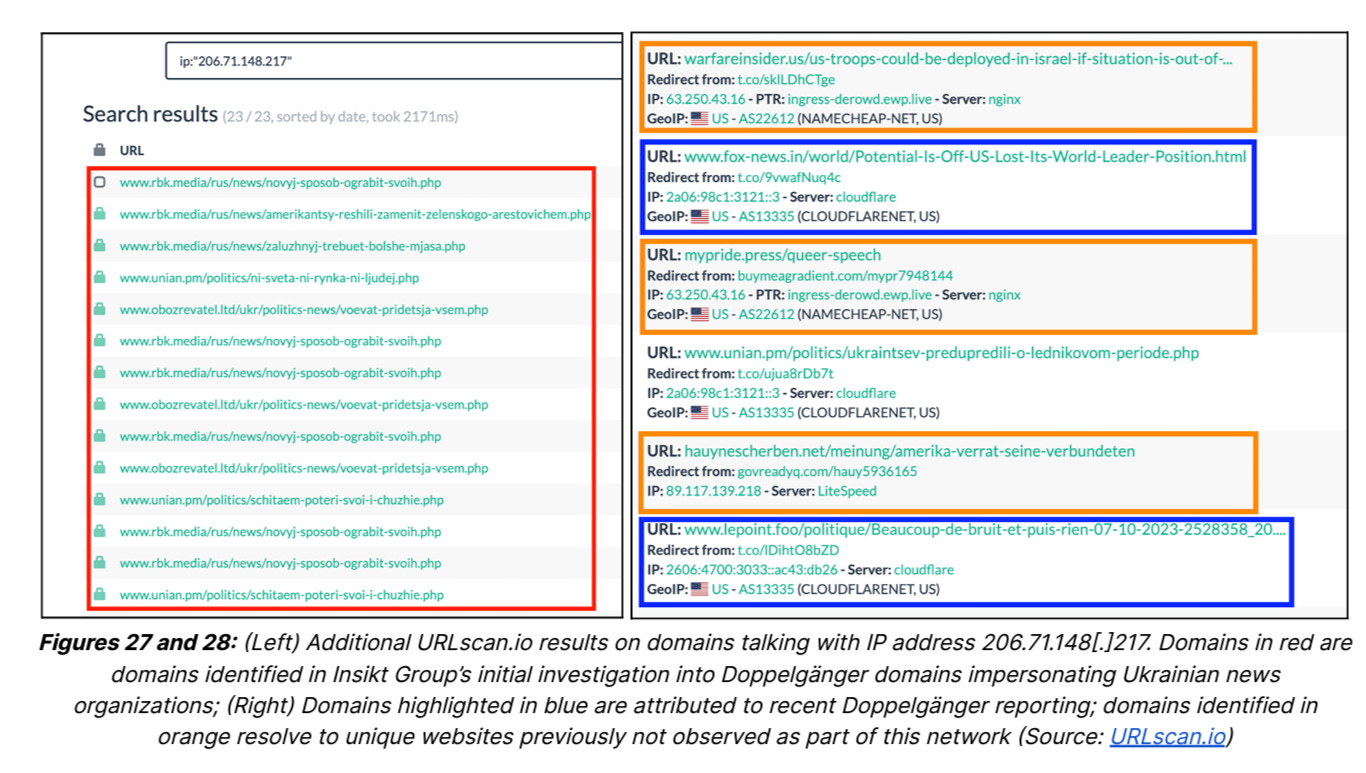The width and height of the screenshot is (1366, 773).
Task: Click IP 2a06:98c1:3121::3 in the fox-news.in result
Action: (x=722, y=197)
